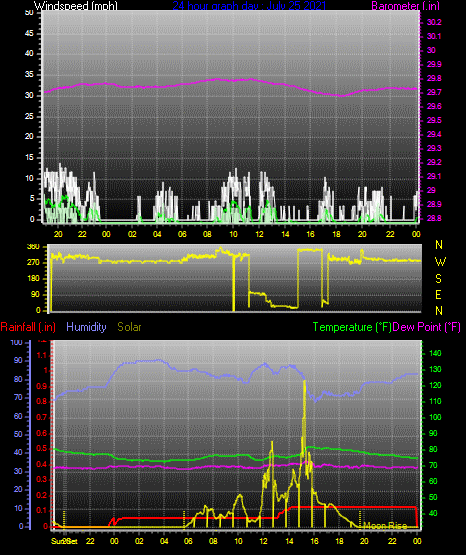Click the '360' wind direction axis value
466x555 pixels.
tap(33, 247)
